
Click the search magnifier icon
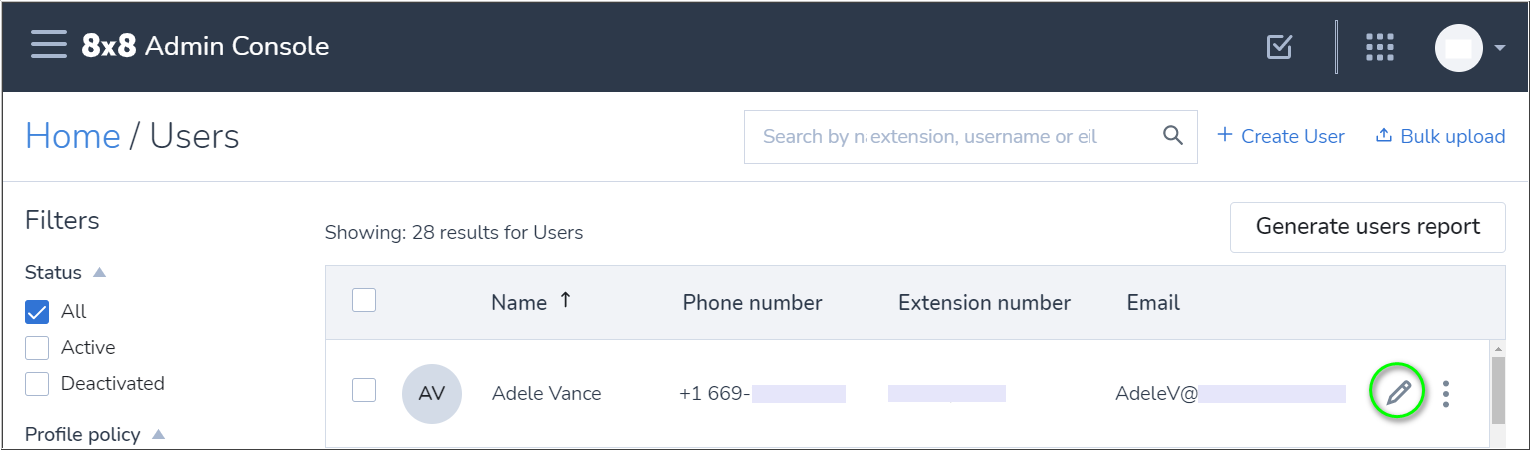(1173, 136)
